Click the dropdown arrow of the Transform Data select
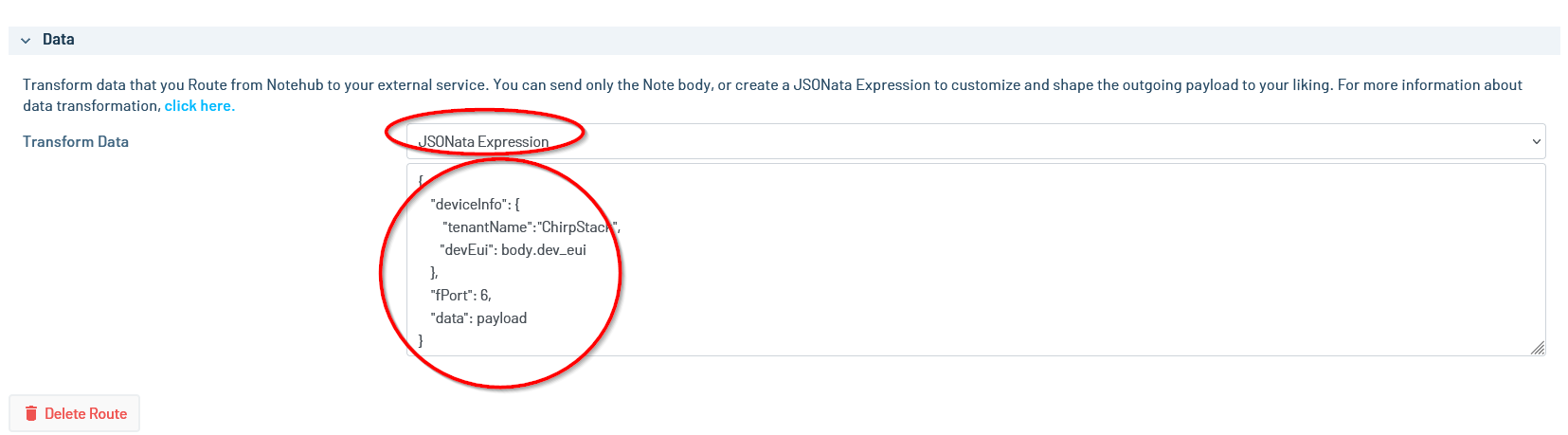The width and height of the screenshot is (1568, 435). pyautogui.click(x=1536, y=141)
